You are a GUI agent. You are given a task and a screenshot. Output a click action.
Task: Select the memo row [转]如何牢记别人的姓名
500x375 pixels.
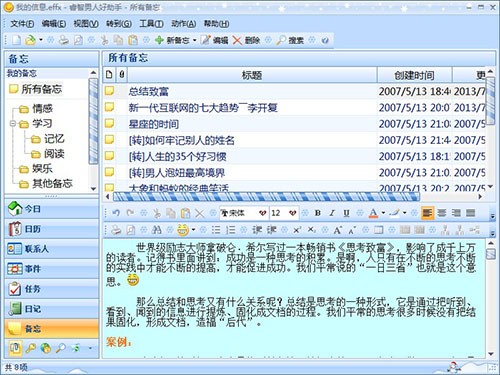294,140
